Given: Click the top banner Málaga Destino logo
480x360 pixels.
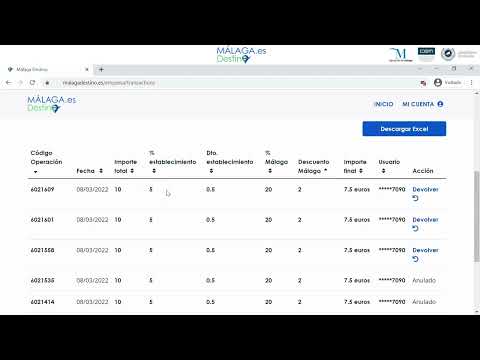Looking at the screenshot, I should pyautogui.click(x=241, y=55).
